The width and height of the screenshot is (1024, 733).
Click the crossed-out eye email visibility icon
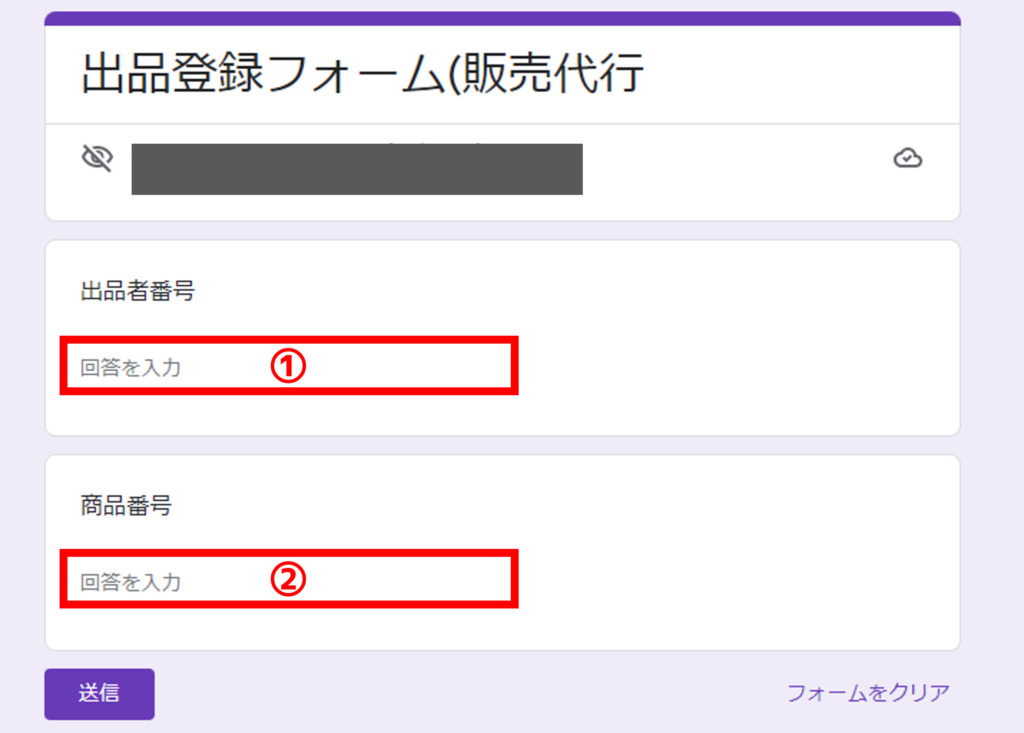pyautogui.click(x=97, y=157)
